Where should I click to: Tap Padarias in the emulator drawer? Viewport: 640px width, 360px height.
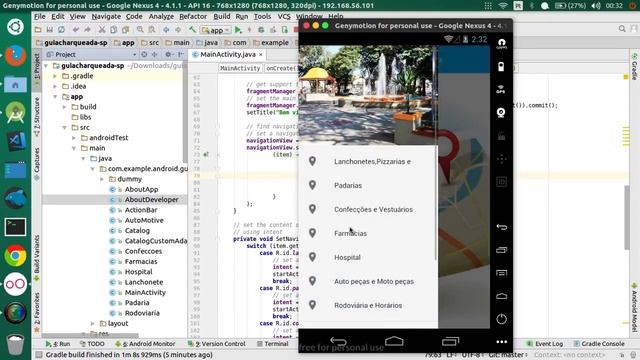(x=368, y=185)
